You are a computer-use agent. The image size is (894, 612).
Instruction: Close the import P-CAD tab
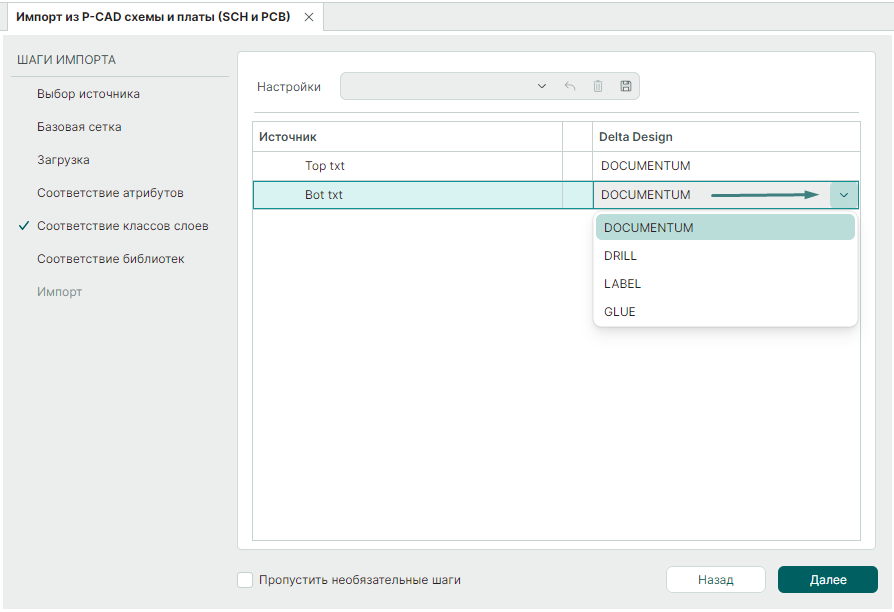(309, 17)
